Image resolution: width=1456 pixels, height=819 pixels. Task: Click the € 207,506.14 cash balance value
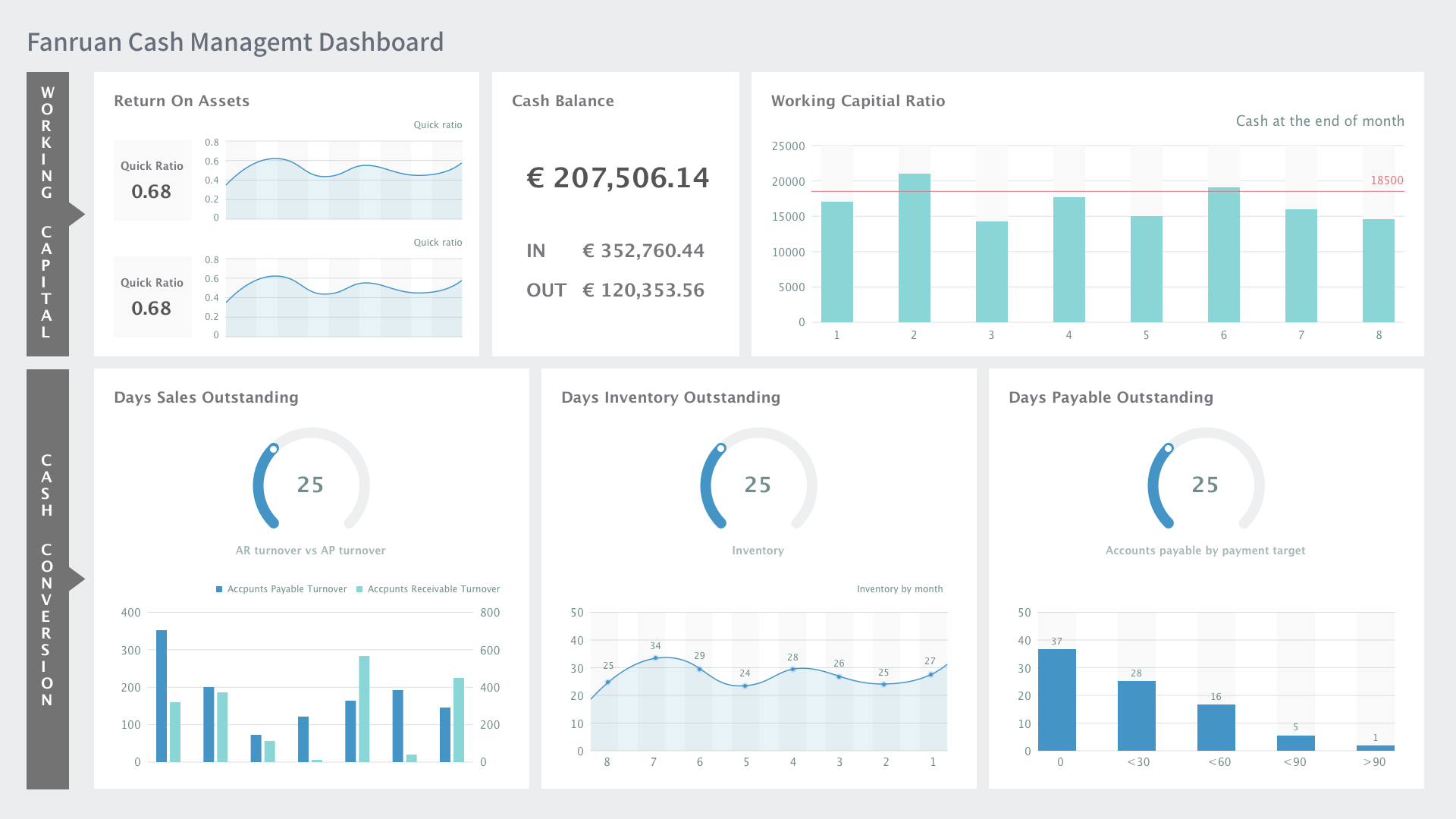(617, 177)
